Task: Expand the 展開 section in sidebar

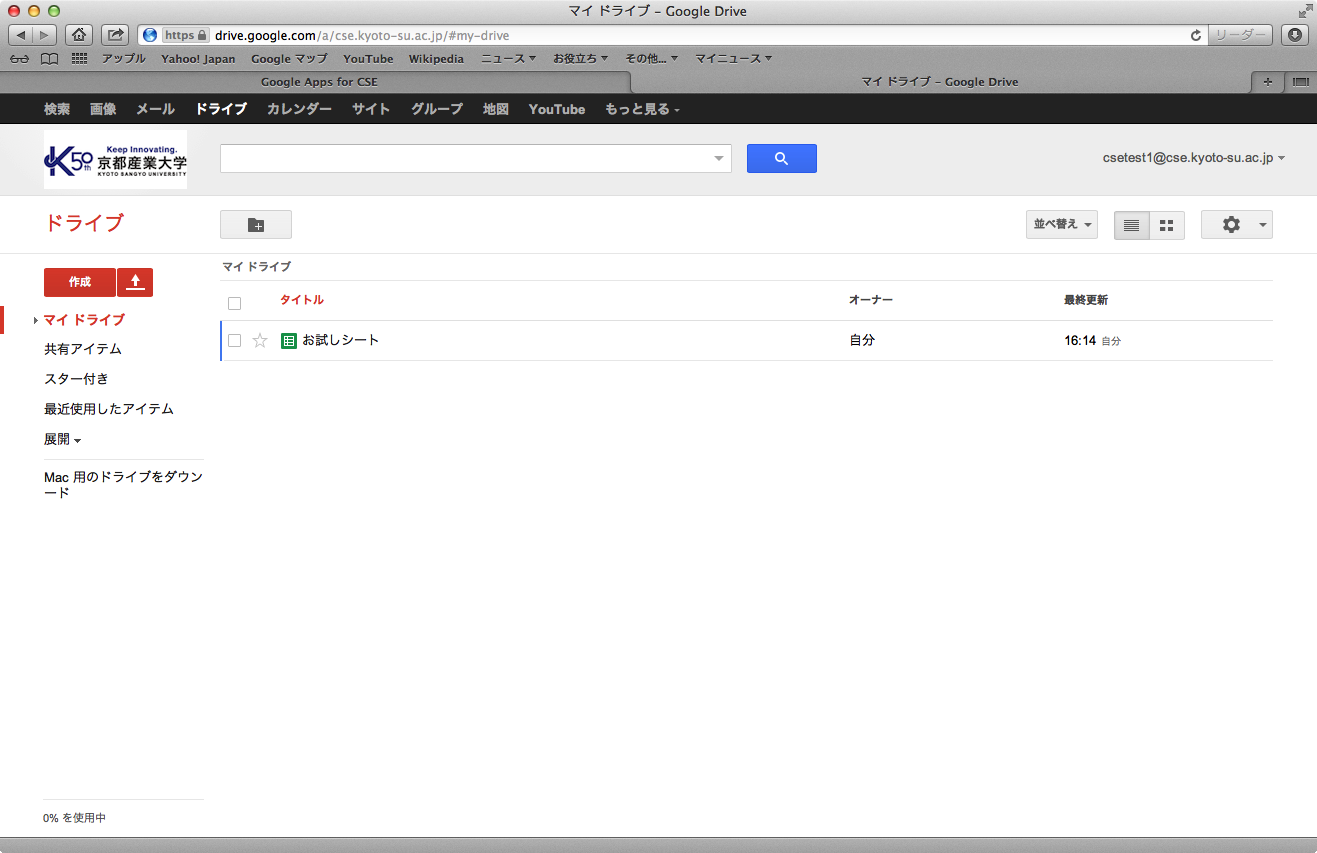Action: (x=62, y=439)
